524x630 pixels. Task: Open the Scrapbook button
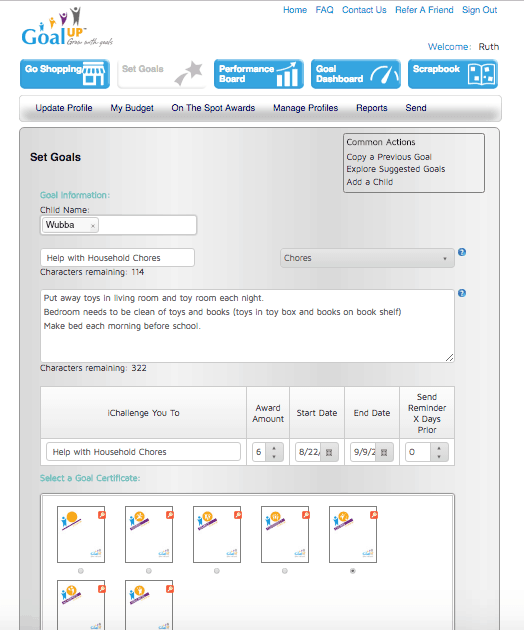pyautogui.click(x=453, y=74)
